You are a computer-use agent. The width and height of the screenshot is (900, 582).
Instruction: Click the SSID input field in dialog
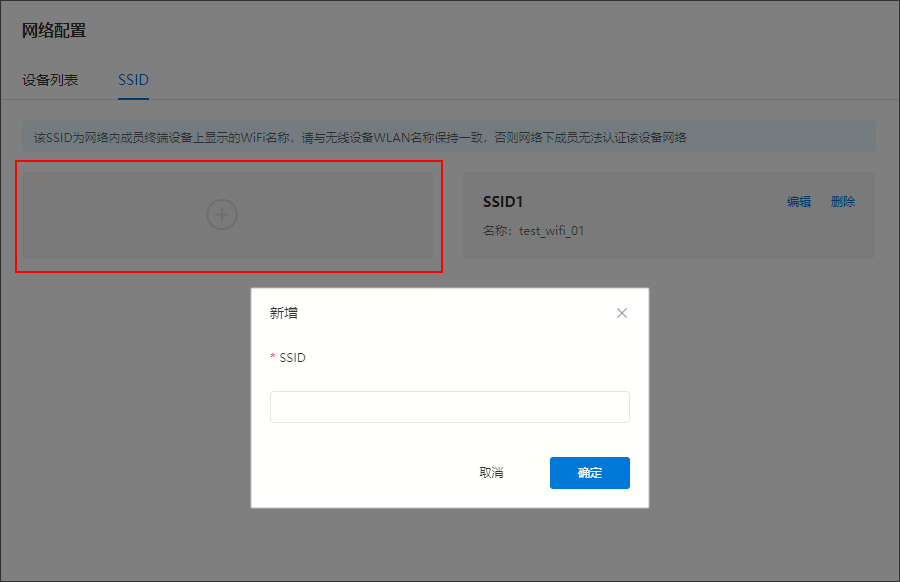pos(449,407)
